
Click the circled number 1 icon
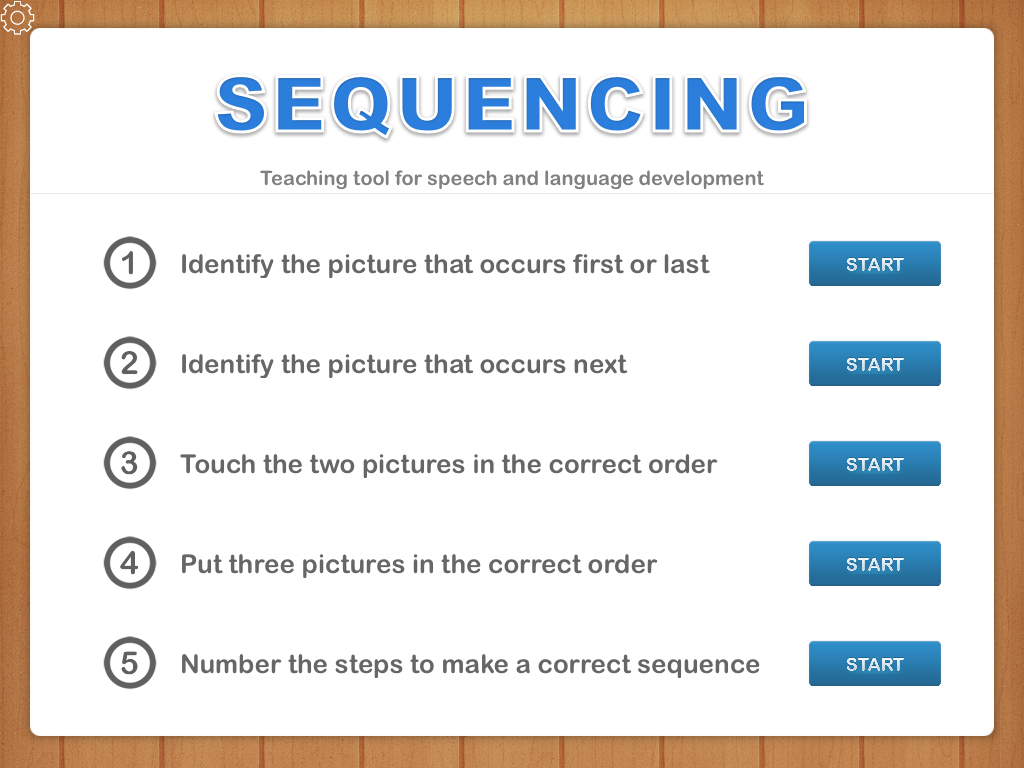(x=130, y=264)
